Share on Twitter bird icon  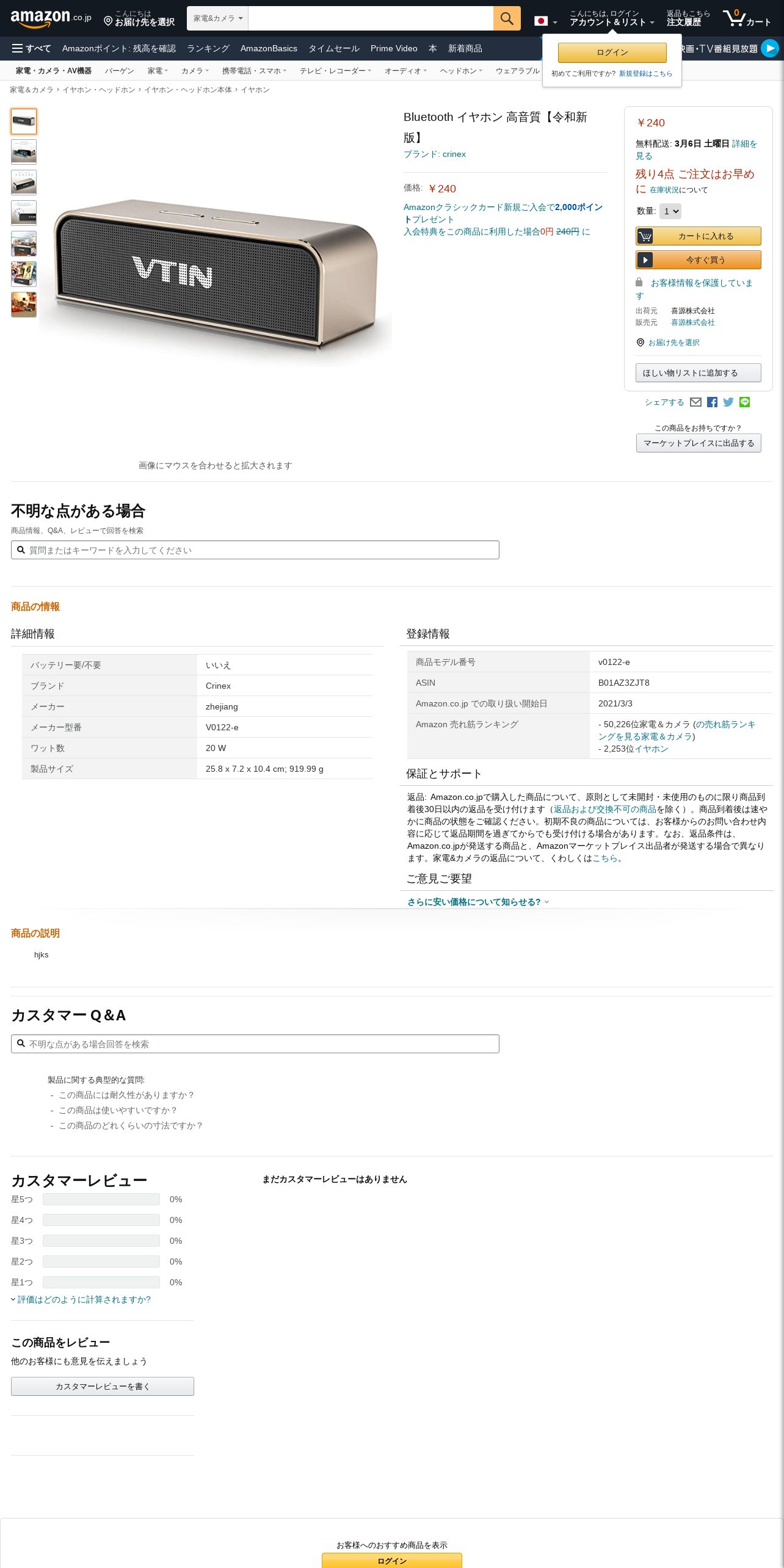728,402
